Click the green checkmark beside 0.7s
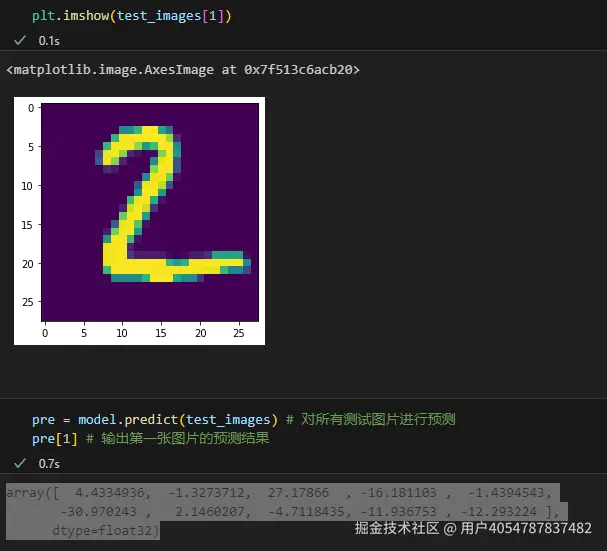This screenshot has height=551, width=607. pyautogui.click(x=20, y=463)
